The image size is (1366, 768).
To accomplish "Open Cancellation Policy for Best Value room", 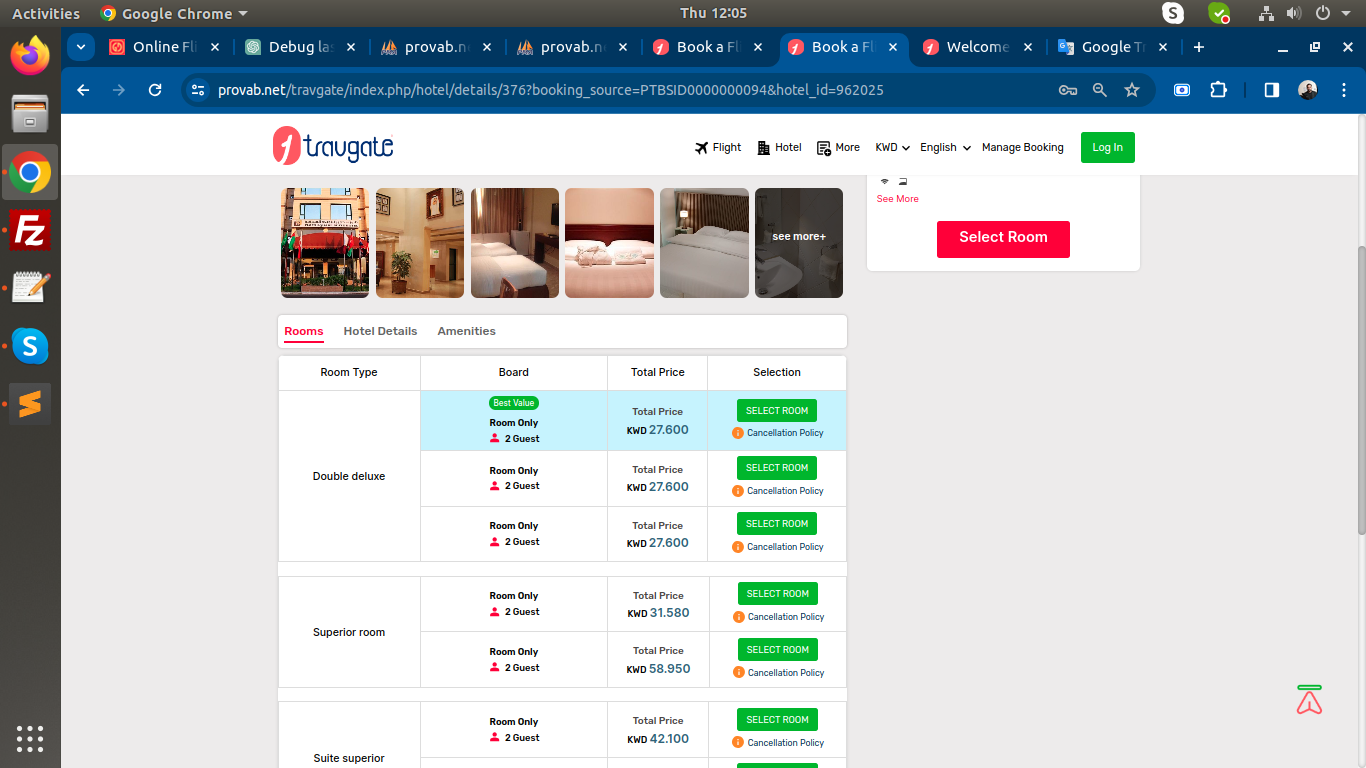I will 785,433.
